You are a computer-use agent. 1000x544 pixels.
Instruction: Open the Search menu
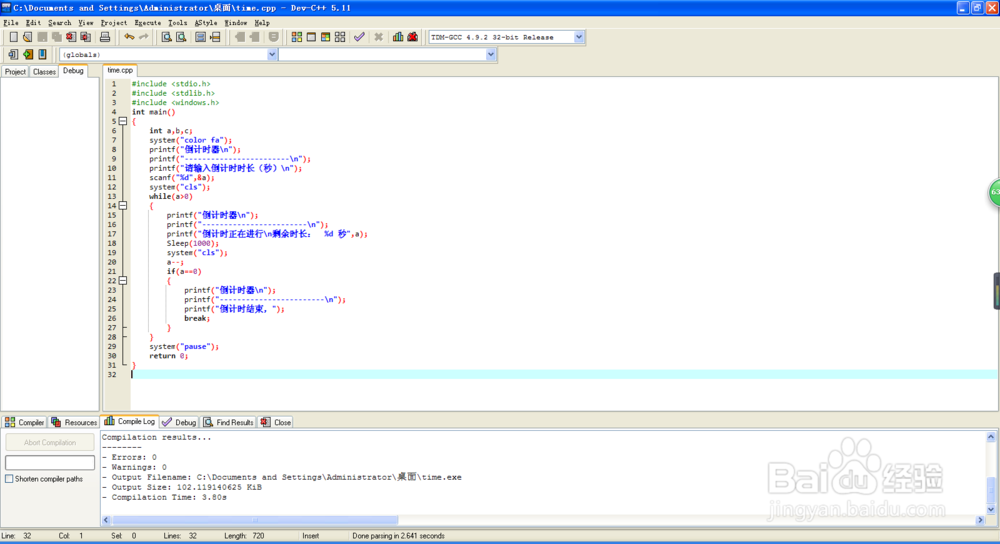tap(59, 22)
